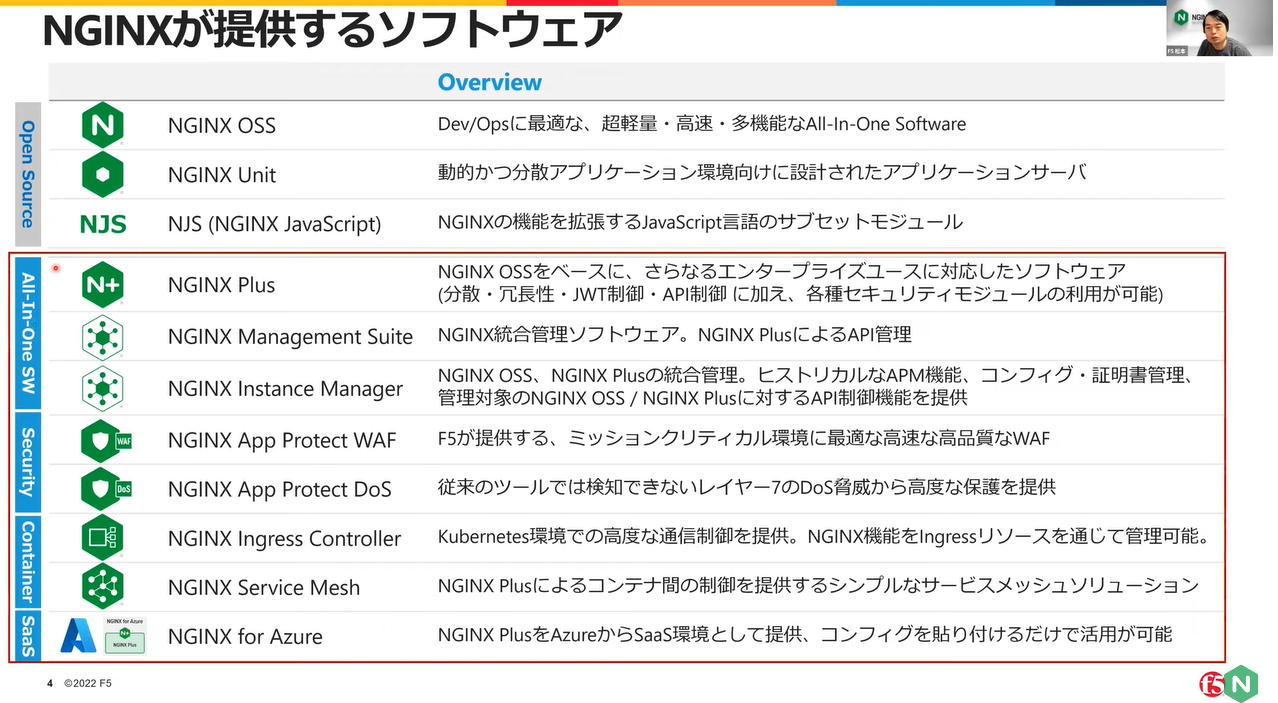This screenshot has height=703, width=1278.
Task: Click the description beginning 'NGINX Plusによるコンテナ間の制御'
Action: tap(818, 585)
